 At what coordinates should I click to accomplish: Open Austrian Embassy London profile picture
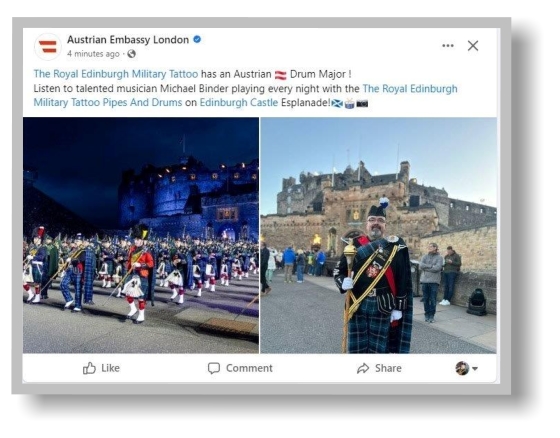pyautogui.click(x=48, y=47)
